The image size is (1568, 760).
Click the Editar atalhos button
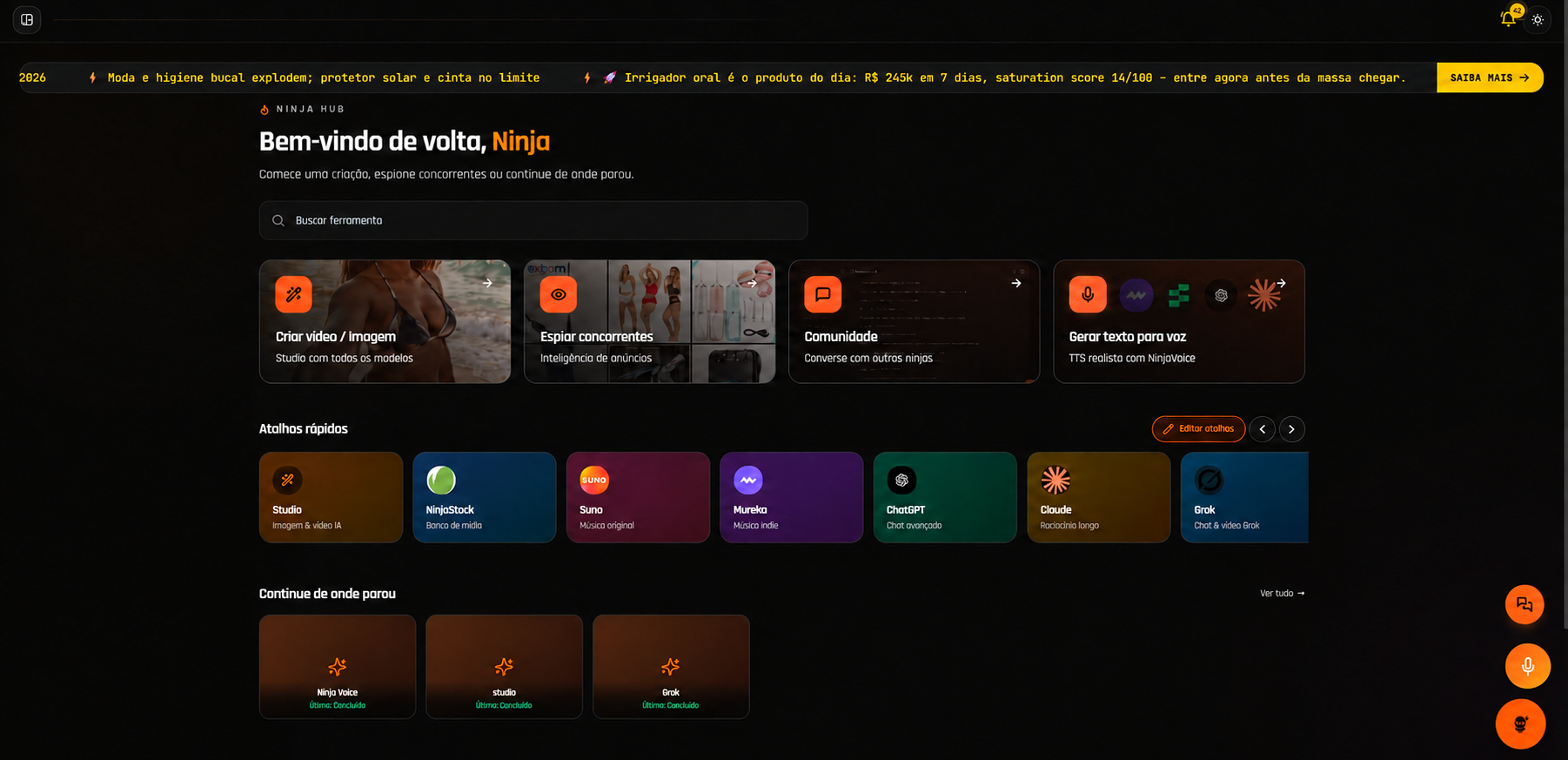point(1198,429)
